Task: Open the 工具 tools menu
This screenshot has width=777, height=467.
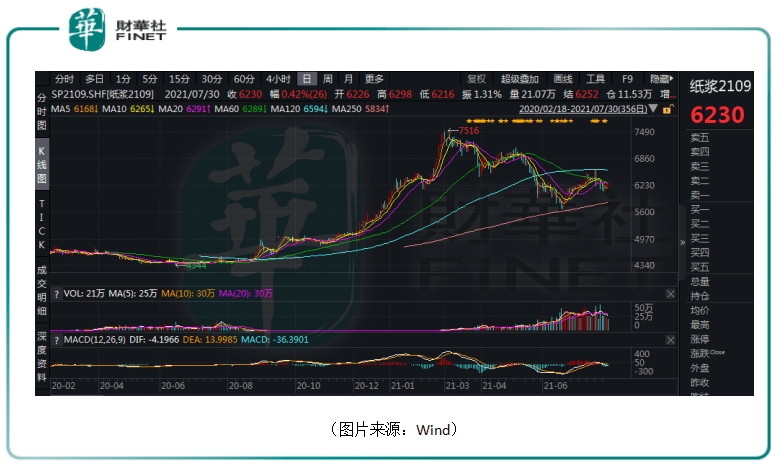Action: (595, 78)
